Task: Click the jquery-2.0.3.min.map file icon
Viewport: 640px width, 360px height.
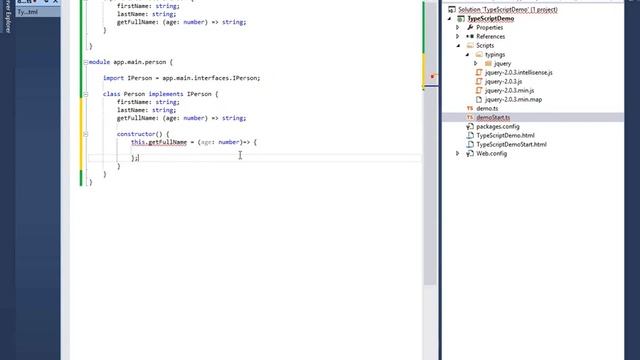Action: pos(479,99)
